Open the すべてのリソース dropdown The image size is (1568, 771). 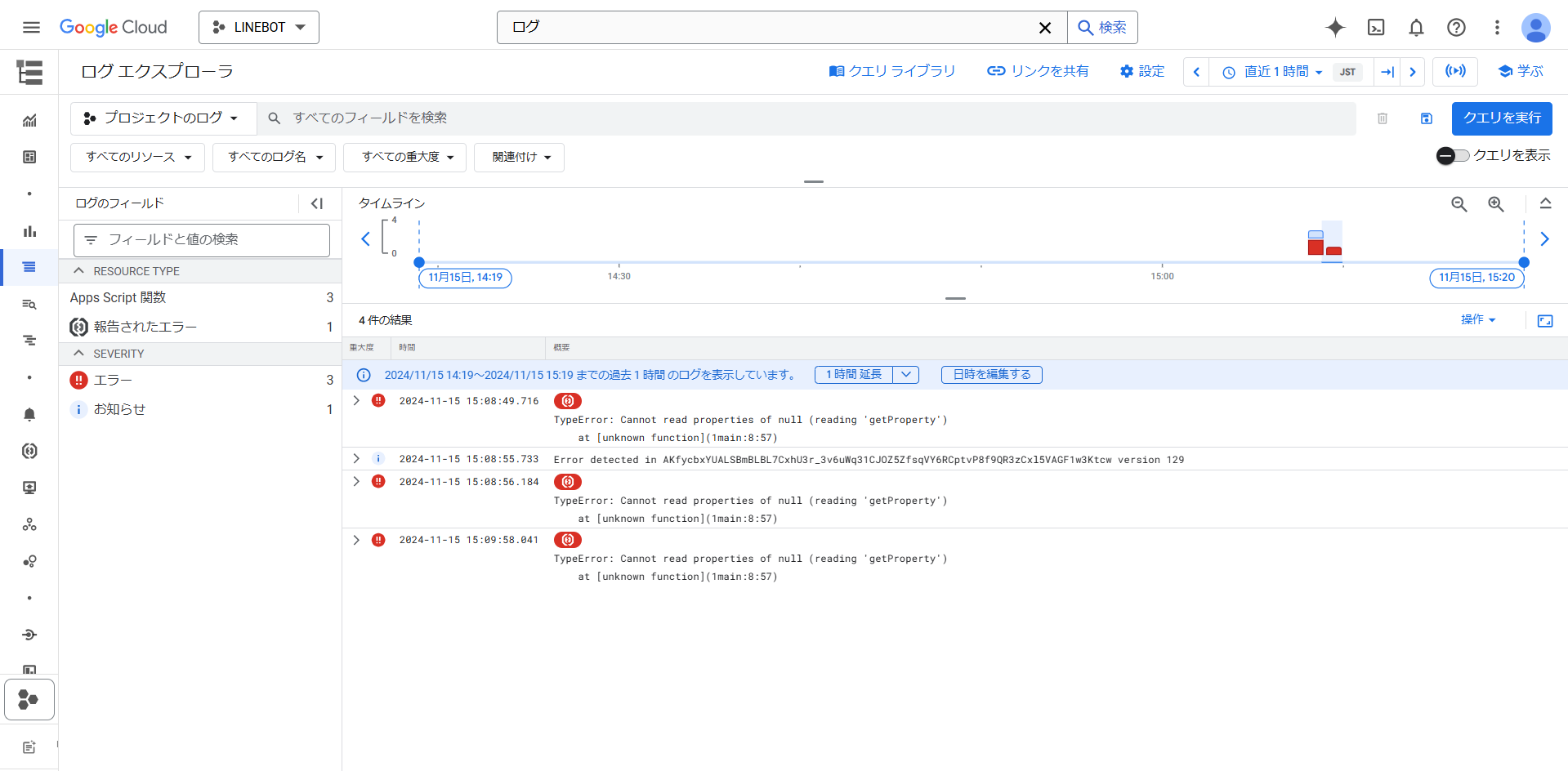coord(138,157)
